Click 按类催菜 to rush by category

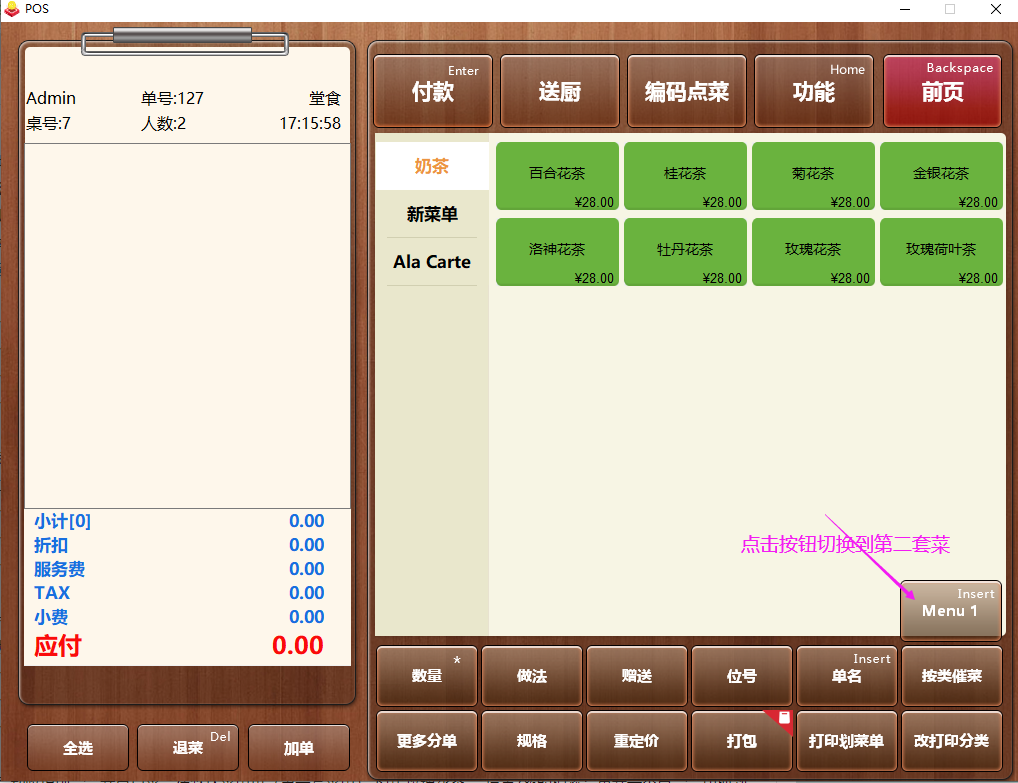click(x=952, y=676)
